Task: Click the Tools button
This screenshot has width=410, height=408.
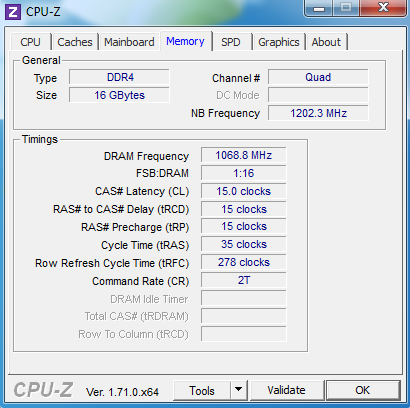Action: click(x=202, y=390)
